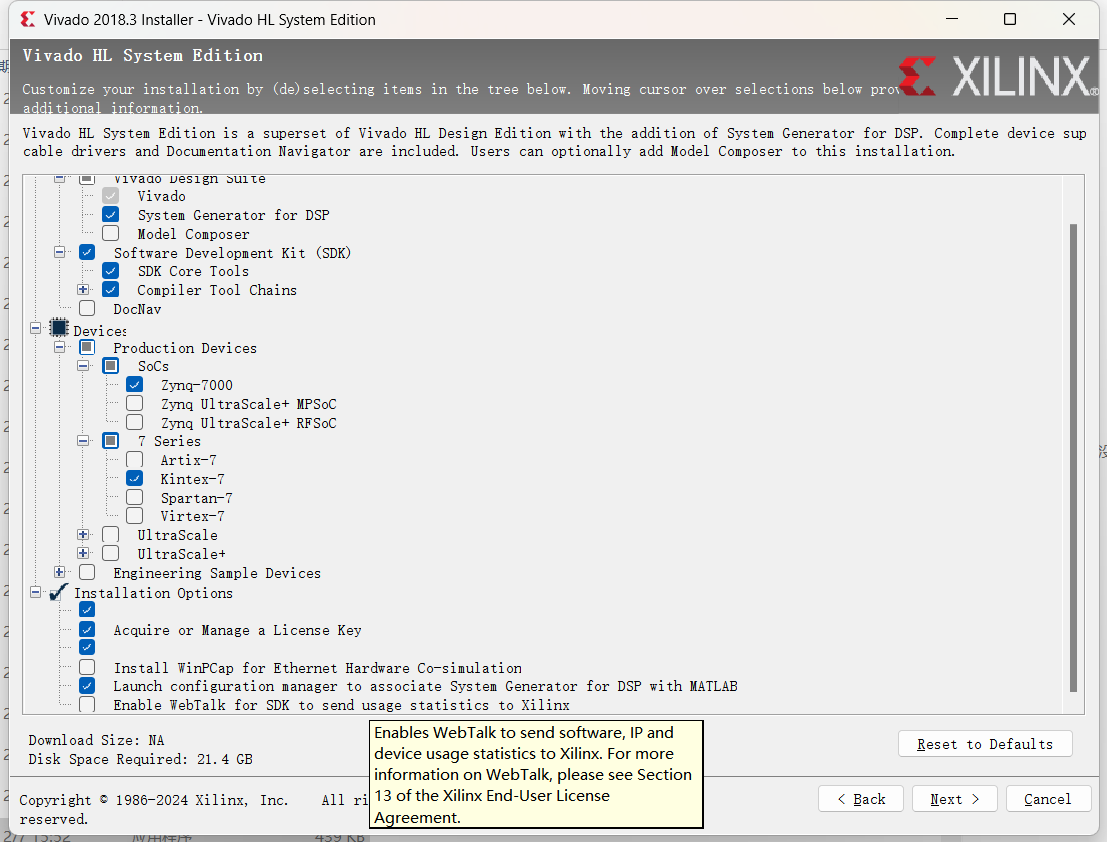1107x842 pixels.
Task: Collapse the Installation Options node
Action: 35,592
